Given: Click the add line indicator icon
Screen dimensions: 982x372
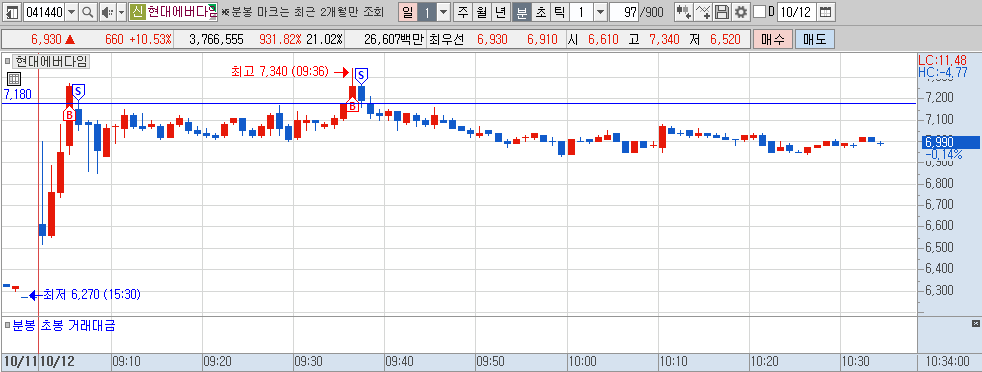Looking at the screenshot, I should point(704,11).
